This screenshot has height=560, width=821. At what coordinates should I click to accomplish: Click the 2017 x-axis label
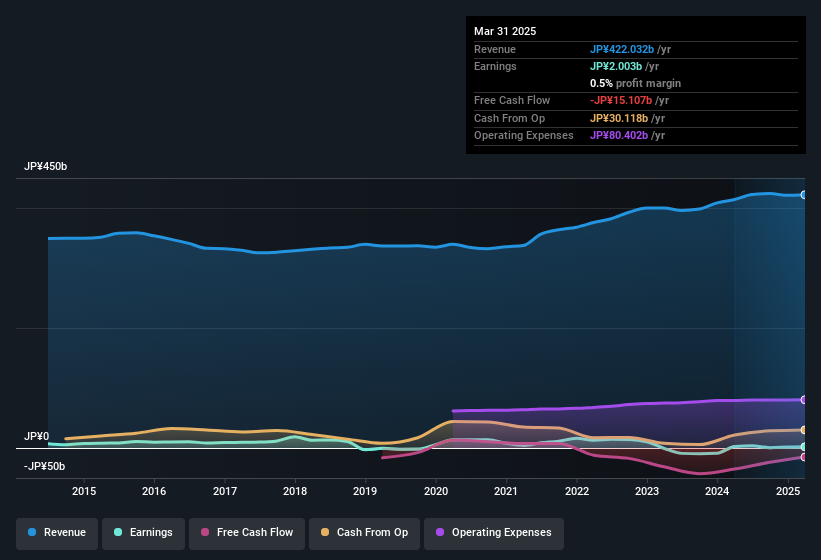(225, 491)
